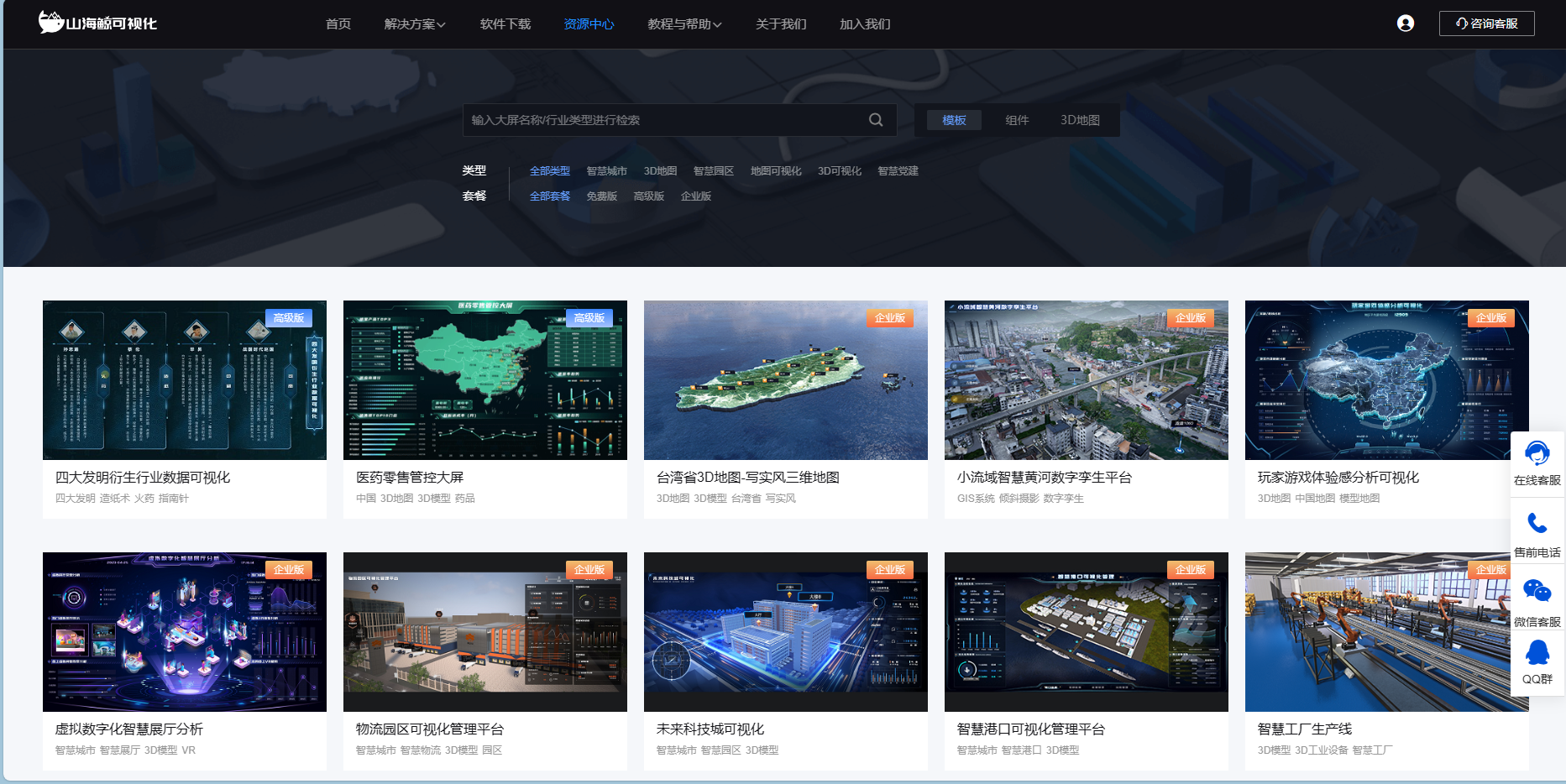Open 未来科技城可视化 thumbnail

[786, 632]
